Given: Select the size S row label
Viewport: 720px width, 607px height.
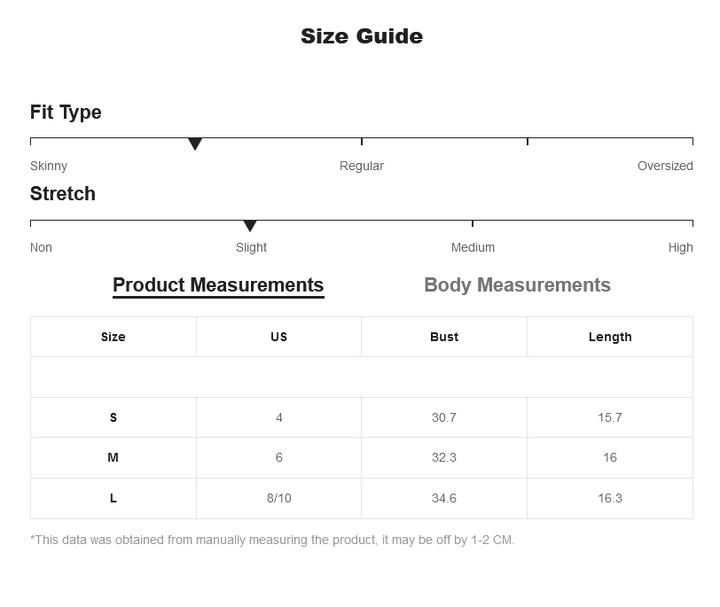Looking at the screenshot, I should (113, 418).
